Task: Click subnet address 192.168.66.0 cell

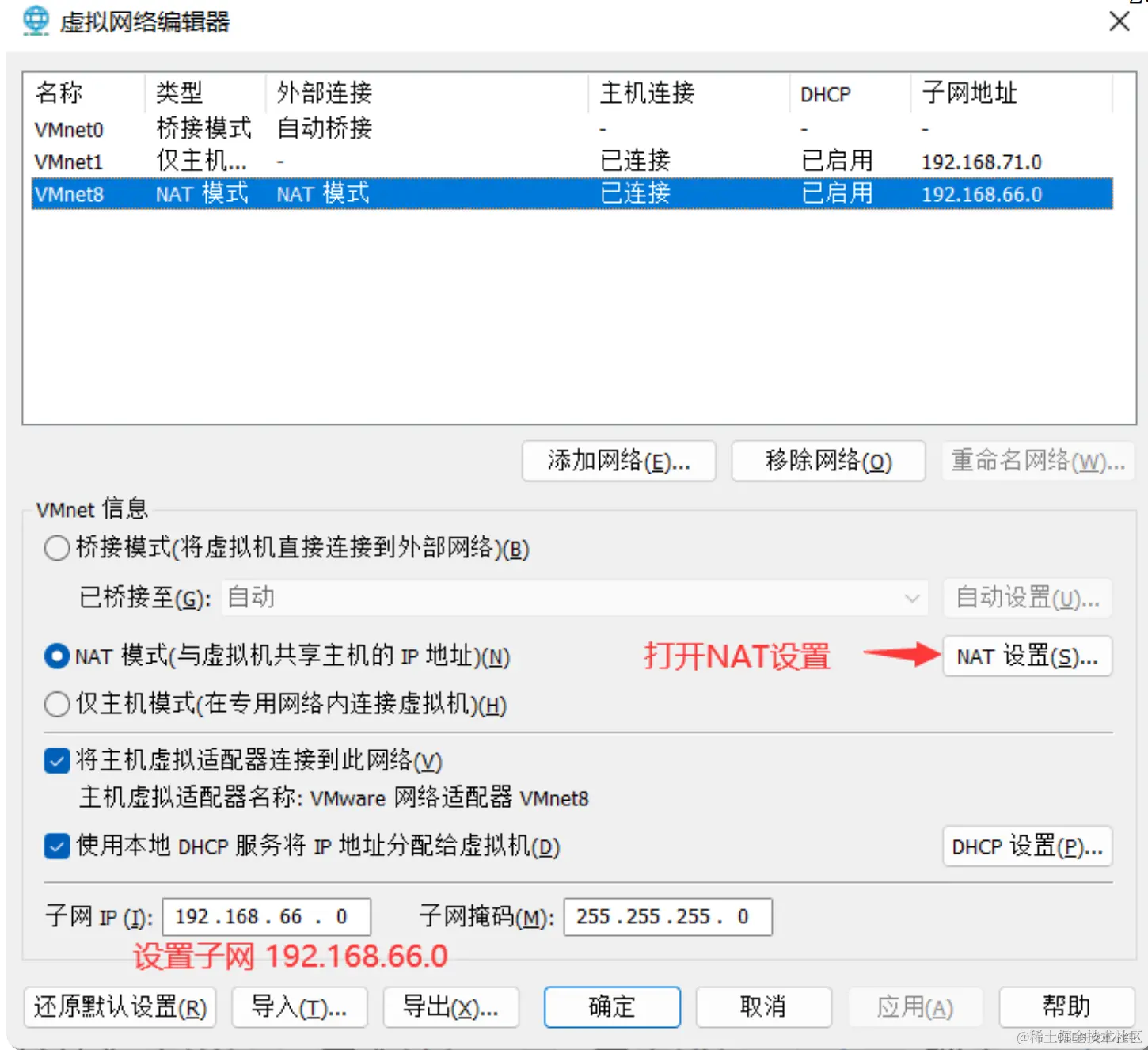Action: pos(982,195)
